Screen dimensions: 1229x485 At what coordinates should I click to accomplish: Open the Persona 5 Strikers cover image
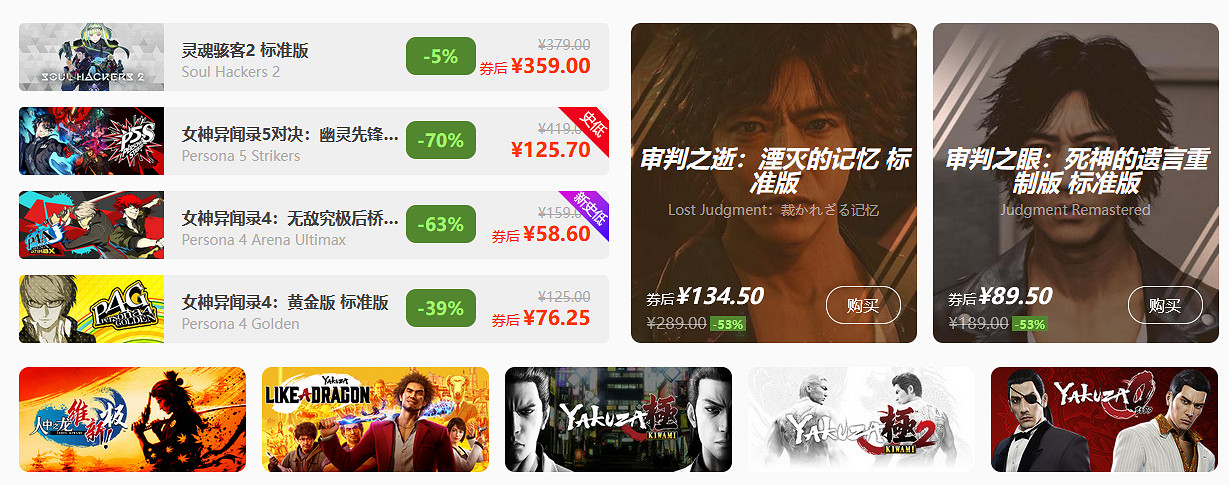tap(91, 141)
